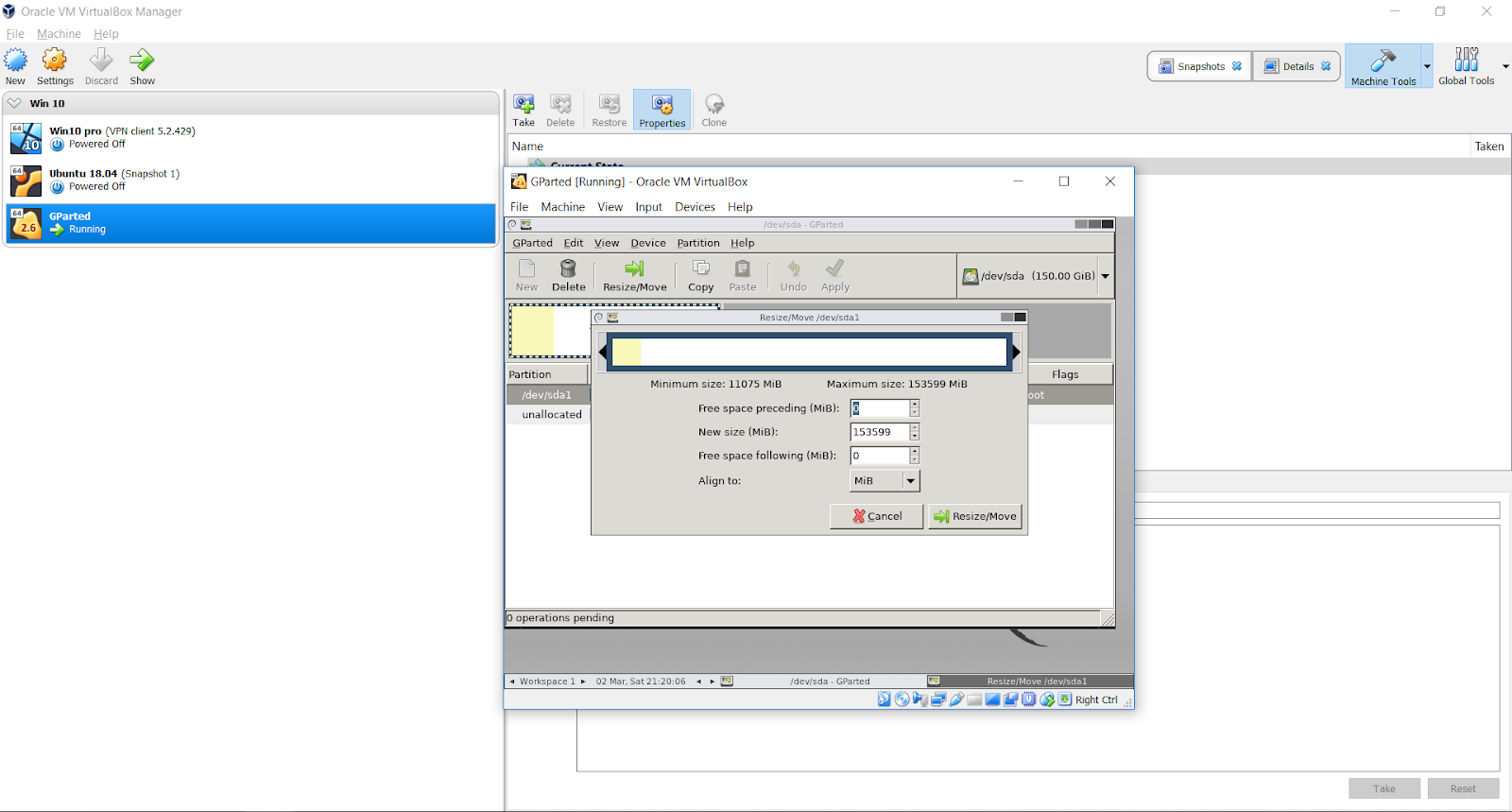The width and height of the screenshot is (1512, 812).
Task: Decrease New size spinner value
Action: tap(914, 436)
